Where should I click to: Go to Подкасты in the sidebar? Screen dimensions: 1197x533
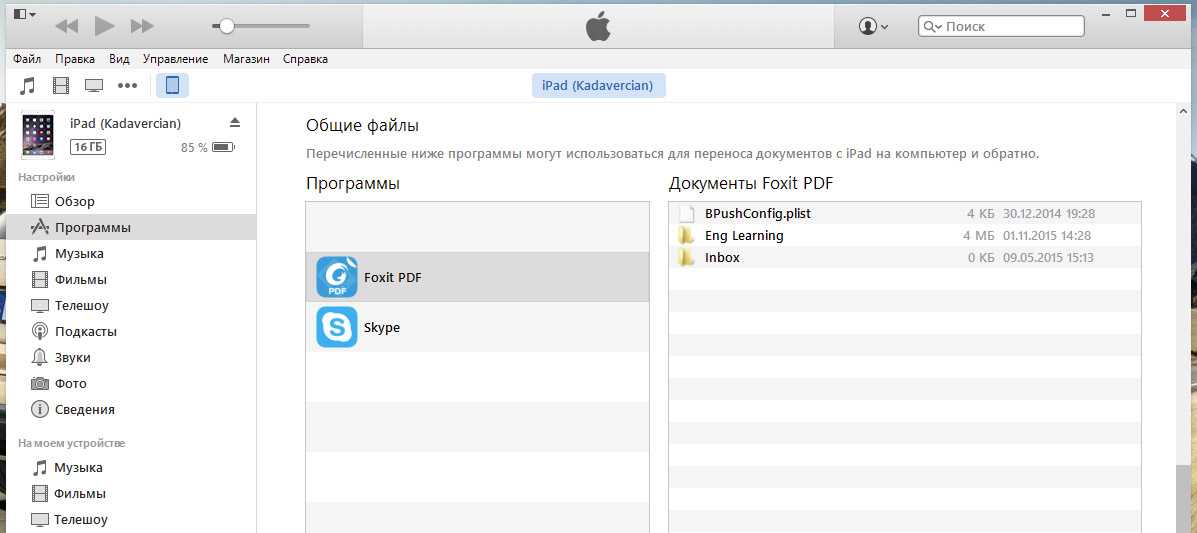click(85, 331)
